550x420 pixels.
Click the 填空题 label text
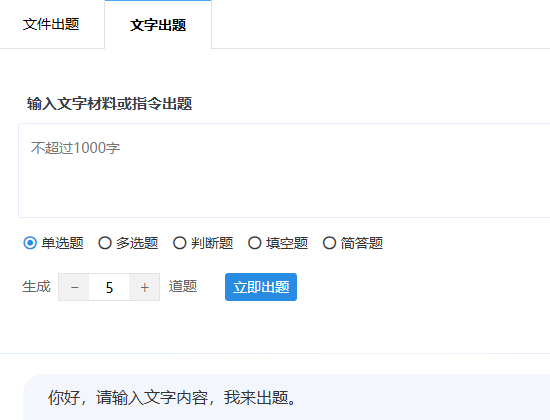pyautogui.click(x=287, y=243)
